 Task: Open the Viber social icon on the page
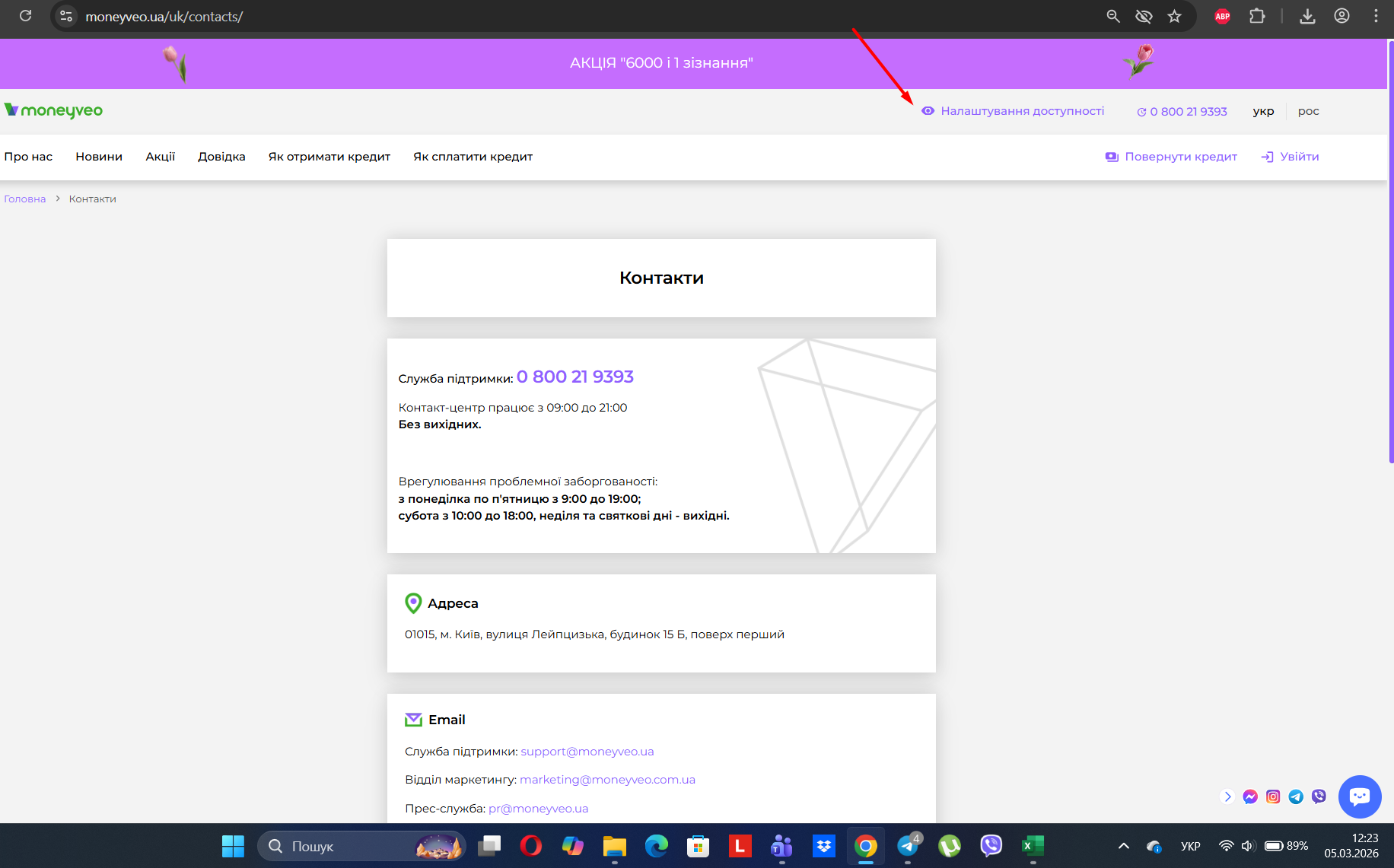click(1319, 796)
